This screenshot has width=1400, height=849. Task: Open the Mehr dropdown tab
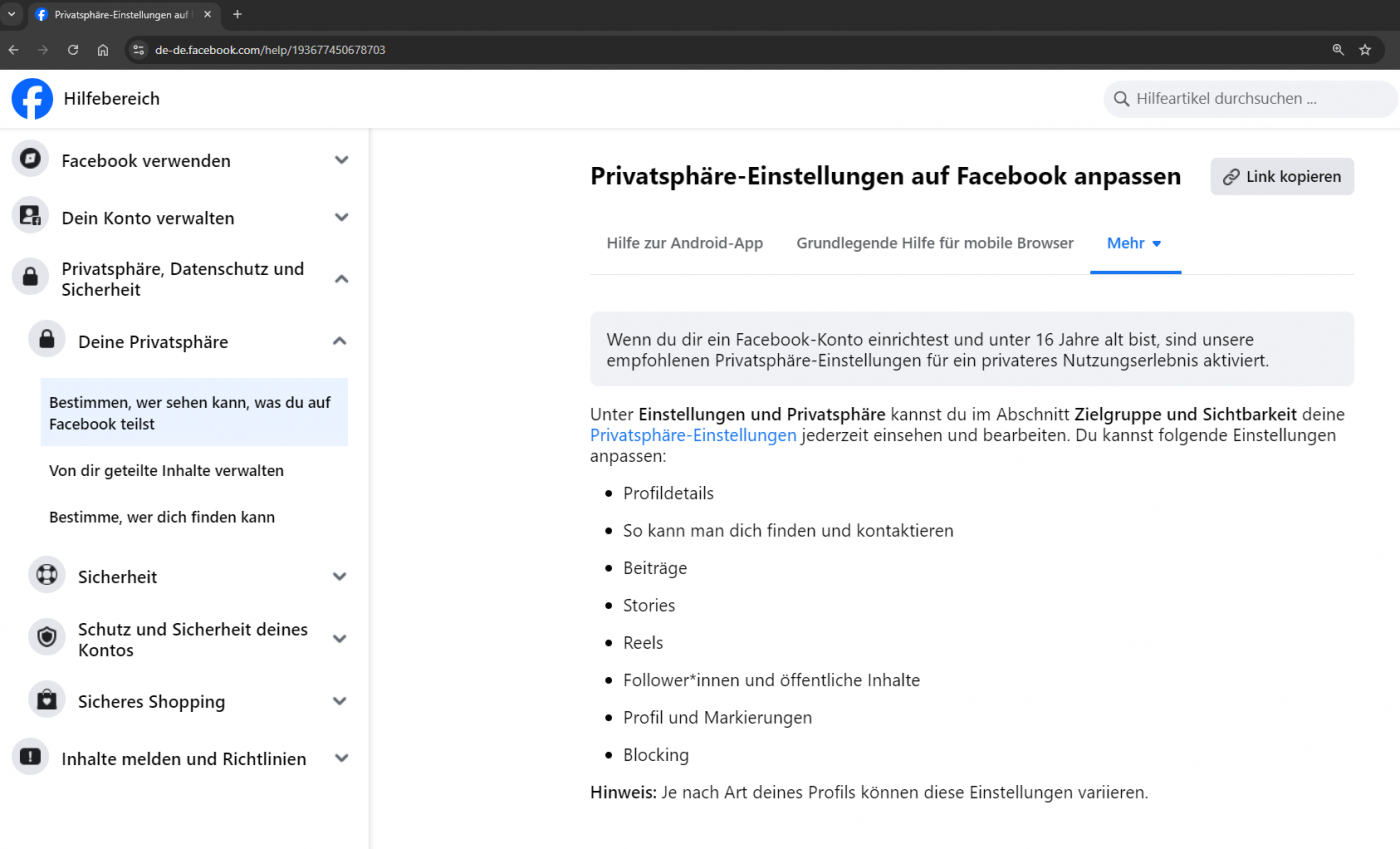click(1135, 243)
